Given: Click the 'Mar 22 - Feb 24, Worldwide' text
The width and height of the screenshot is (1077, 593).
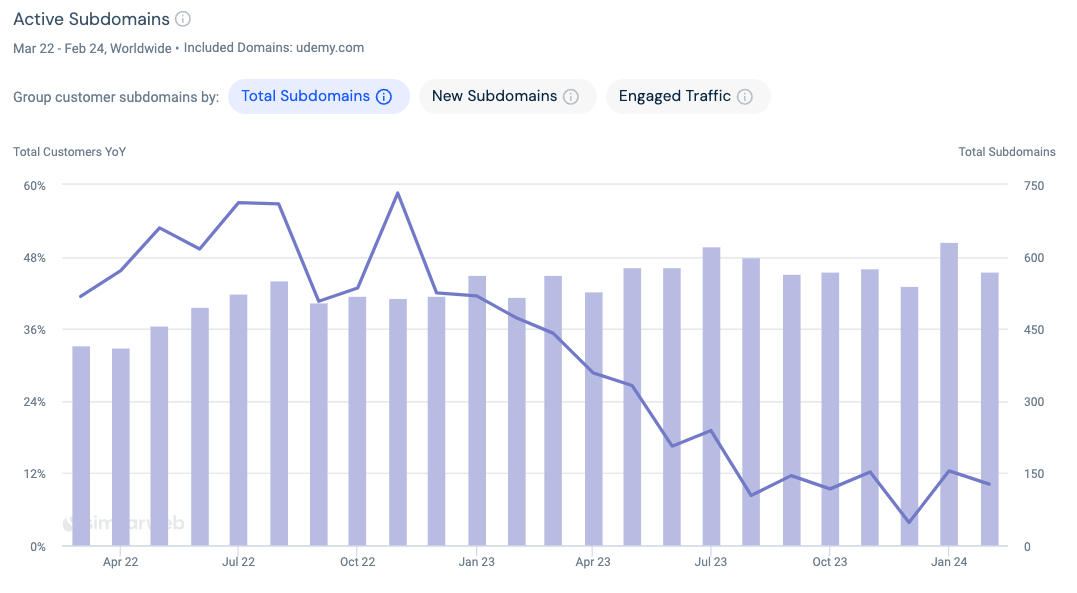Looking at the screenshot, I should tap(92, 48).
